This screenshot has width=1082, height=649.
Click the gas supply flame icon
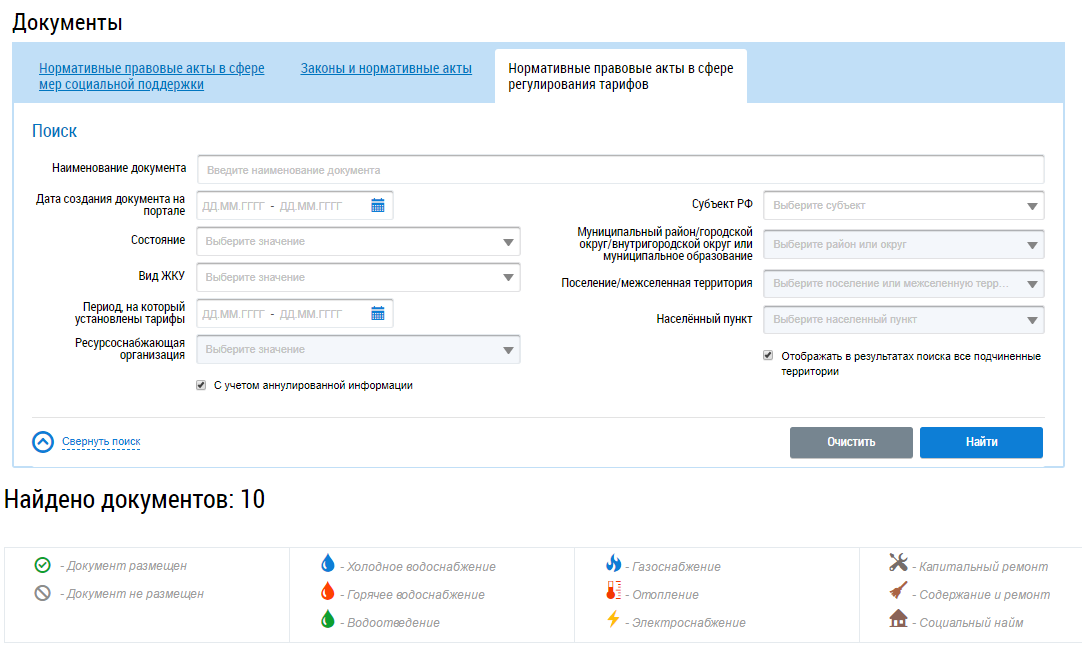point(613,564)
